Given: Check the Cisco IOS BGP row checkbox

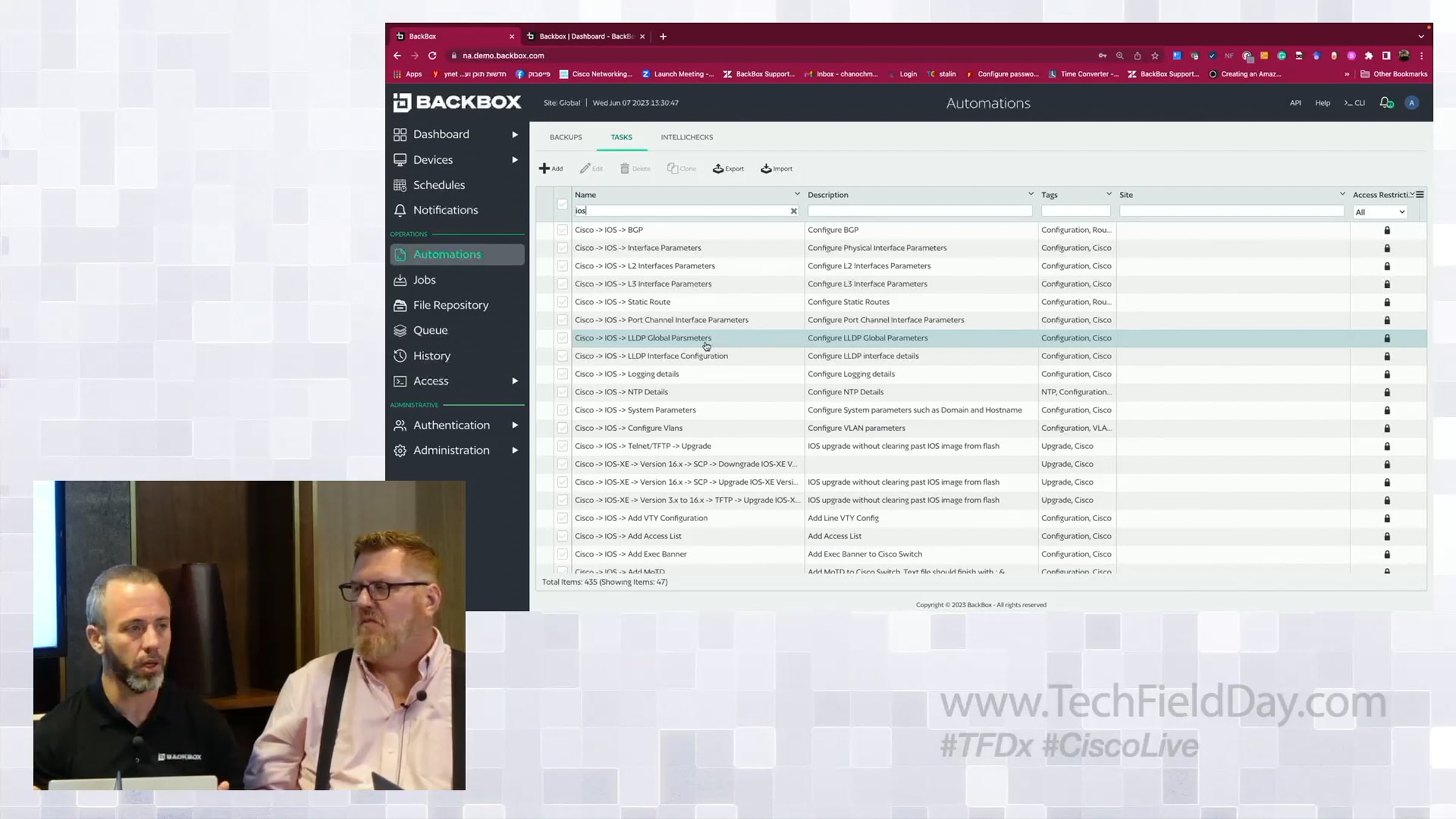Looking at the screenshot, I should pos(562,230).
